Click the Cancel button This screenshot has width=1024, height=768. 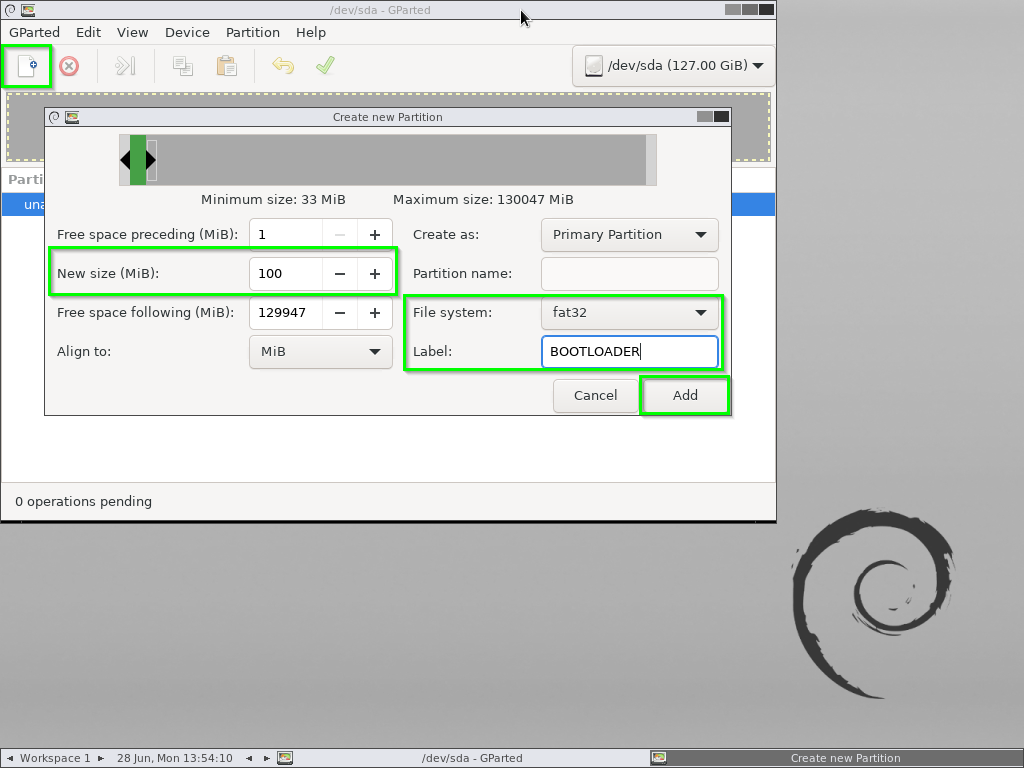pos(596,396)
